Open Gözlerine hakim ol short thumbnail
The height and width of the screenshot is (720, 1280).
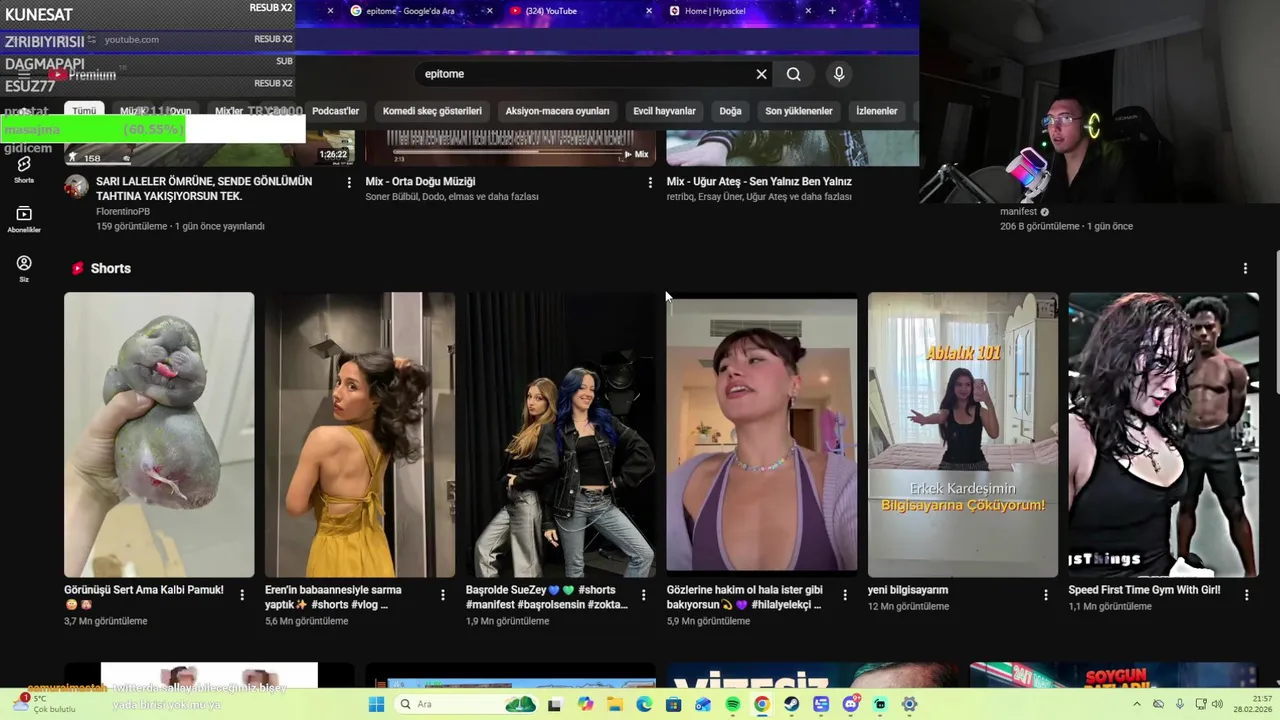(762, 434)
